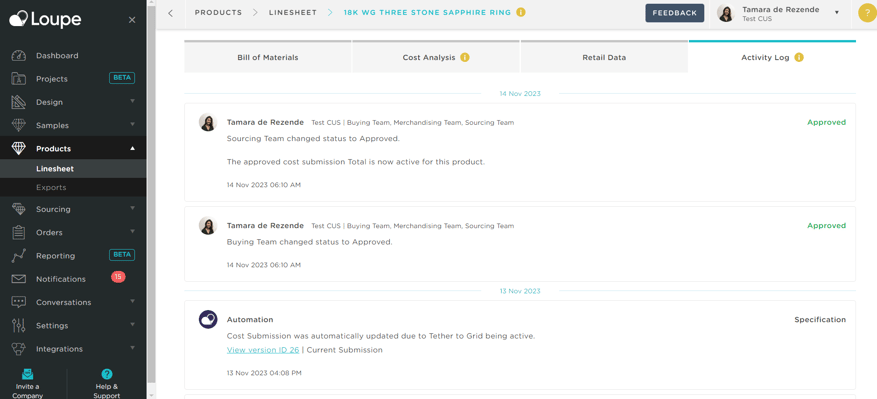This screenshot has height=399, width=877.
Task: Switch to Bill of Materials tab
Action: tap(268, 57)
